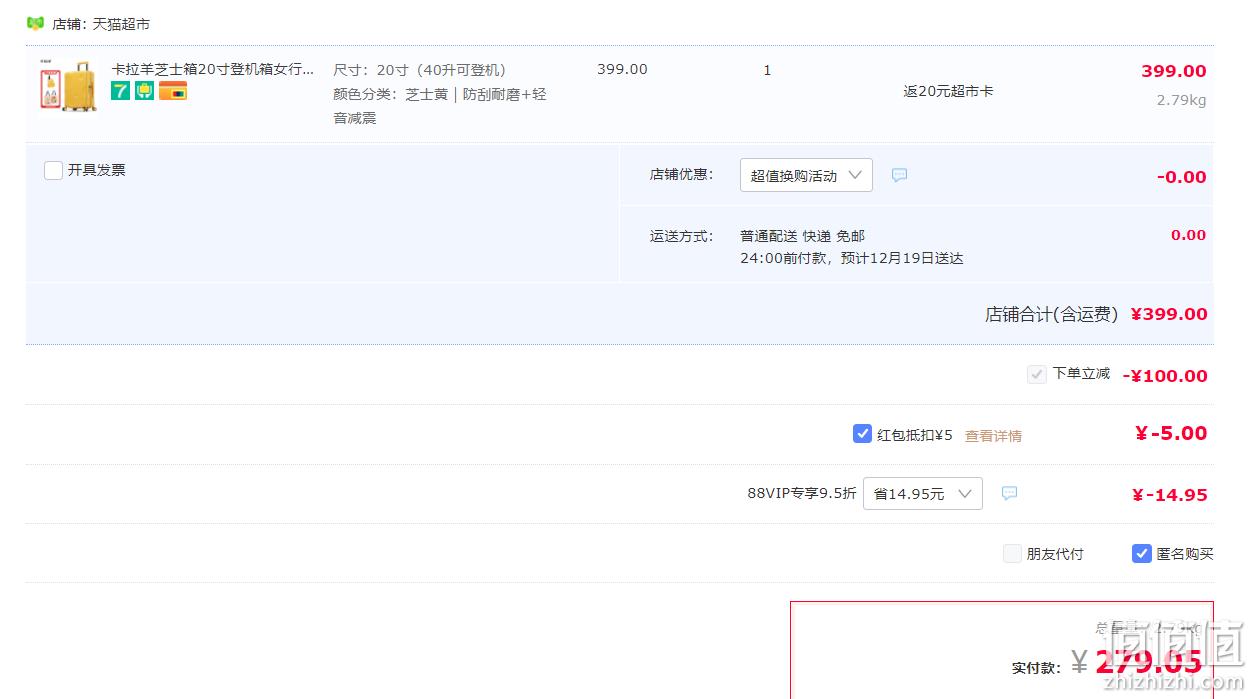This screenshot has height=699, width=1253.
Task: Click the -0.00 store discount value
Action: 1182,177
